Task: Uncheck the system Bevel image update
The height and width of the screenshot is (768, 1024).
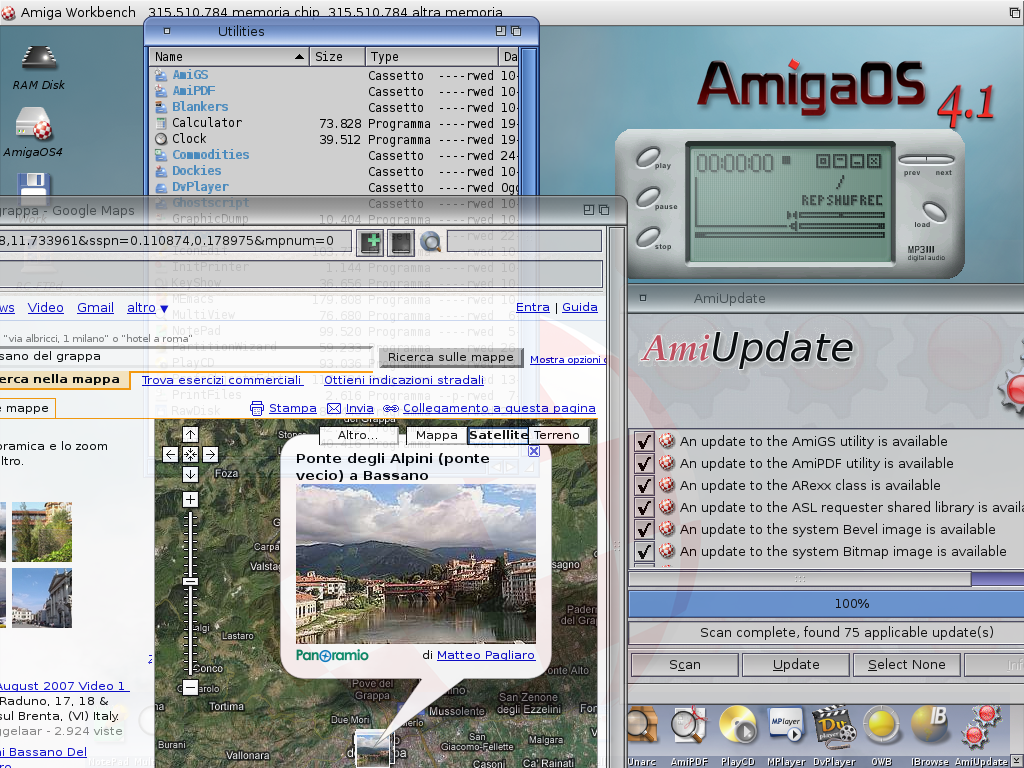Action: [644, 530]
